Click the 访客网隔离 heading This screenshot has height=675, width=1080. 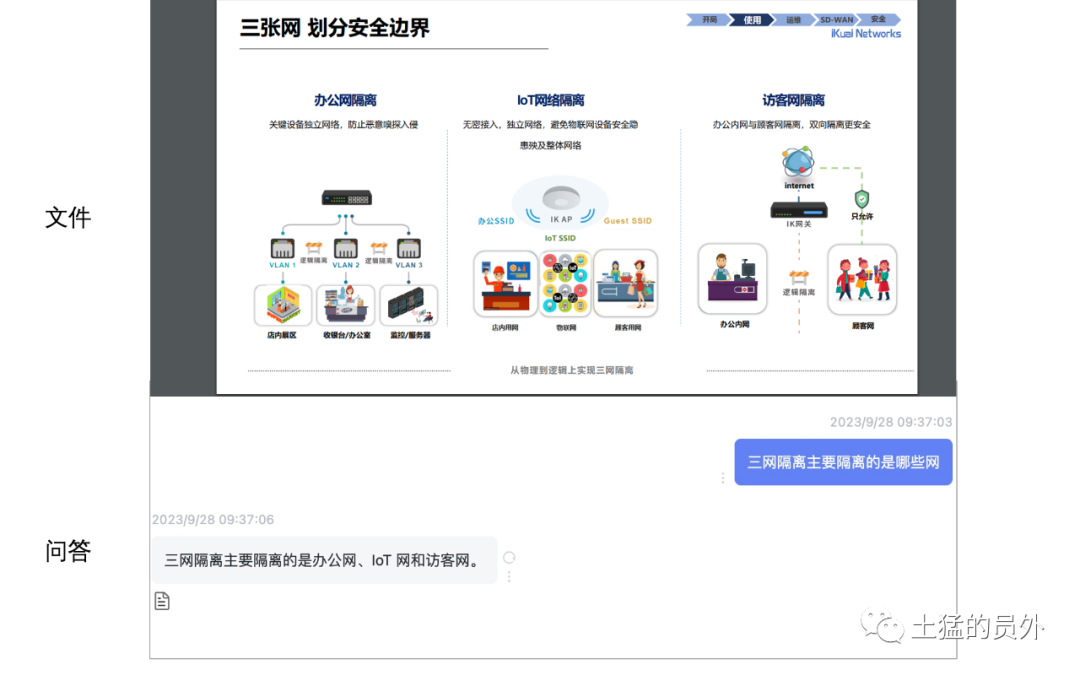(793, 101)
